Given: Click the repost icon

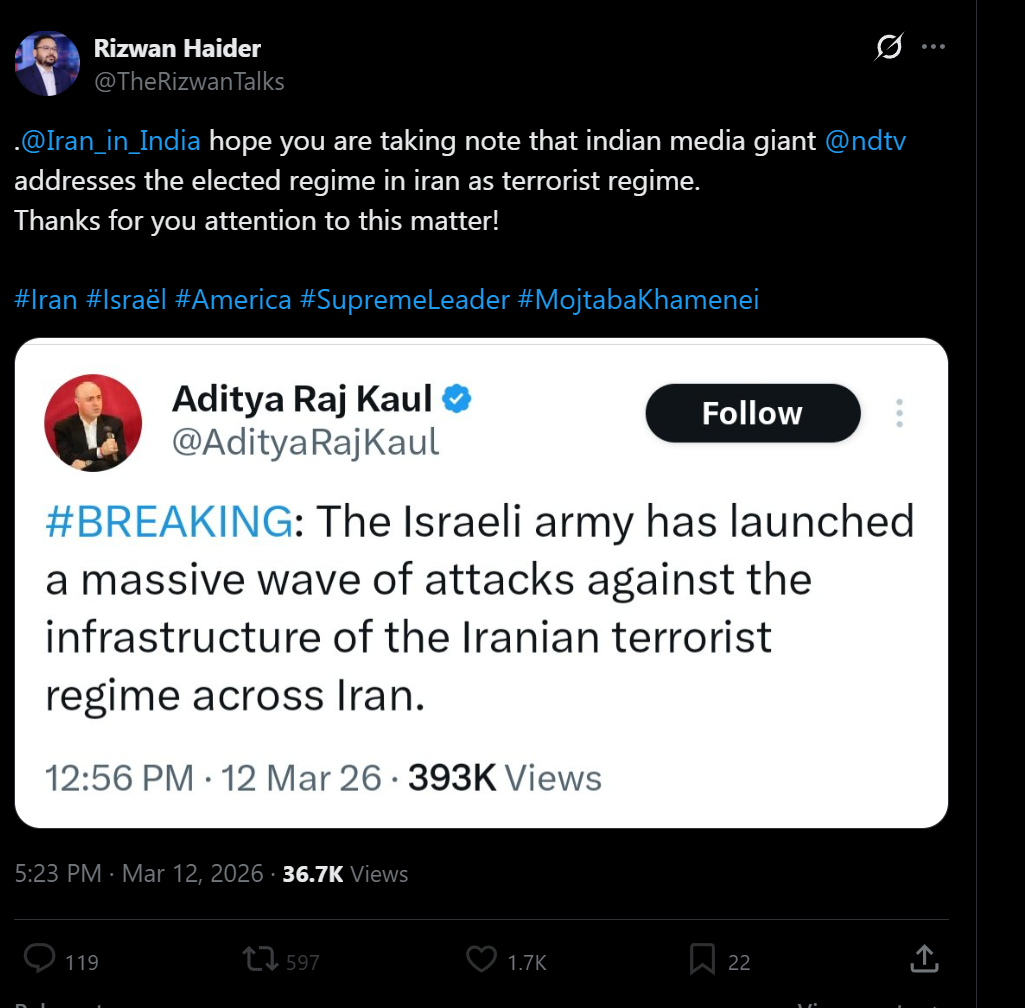Looking at the screenshot, I should 261,960.
